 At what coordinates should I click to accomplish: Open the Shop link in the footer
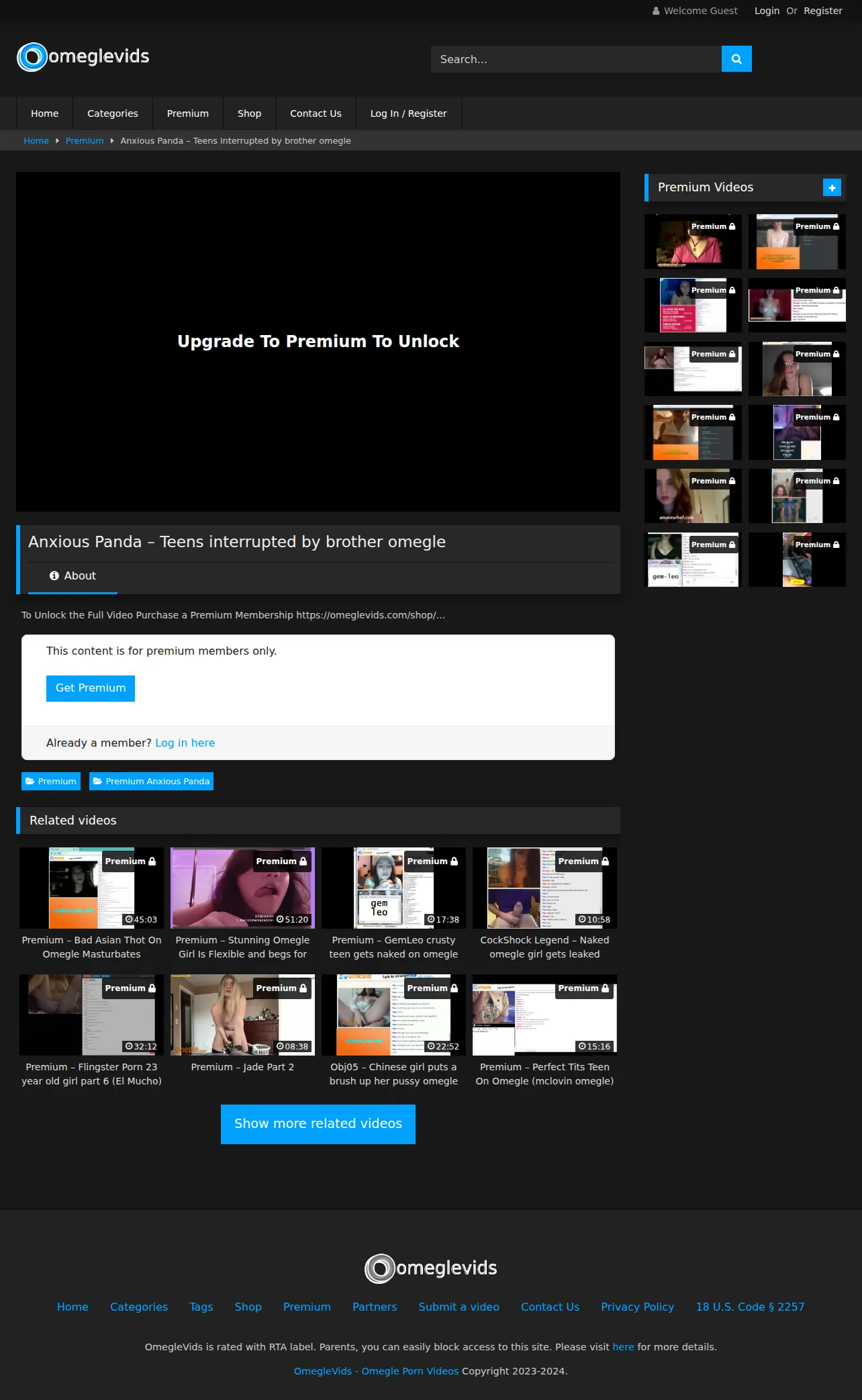click(248, 1307)
